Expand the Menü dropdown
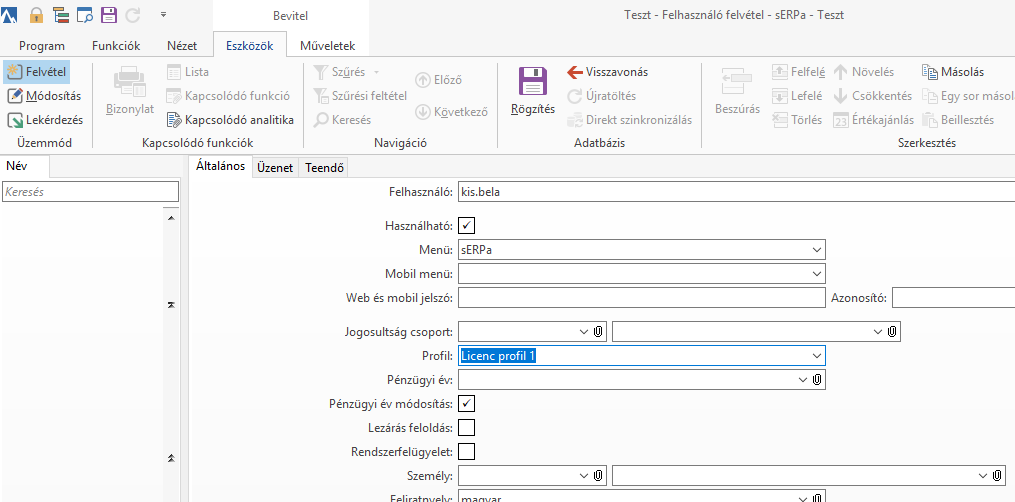Screen dimensions: 1015x502 [x=817, y=250]
